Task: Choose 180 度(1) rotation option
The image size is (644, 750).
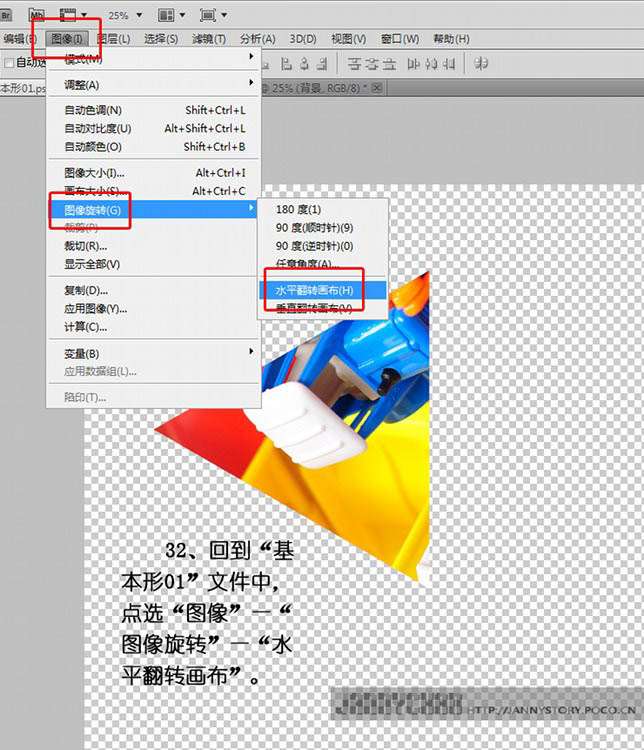Action: 298,210
